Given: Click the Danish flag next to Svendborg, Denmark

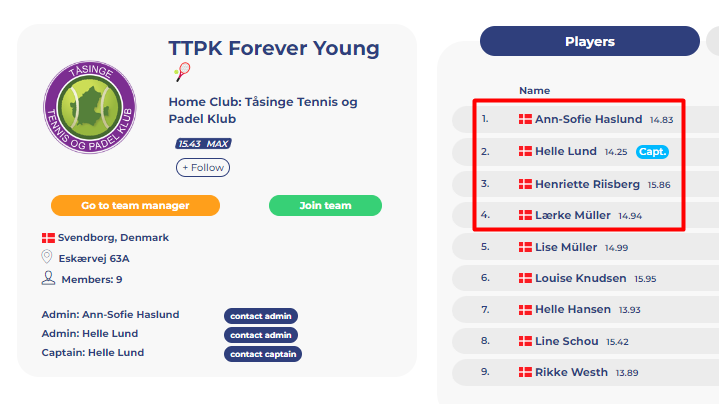Looking at the screenshot, I should tap(48, 238).
